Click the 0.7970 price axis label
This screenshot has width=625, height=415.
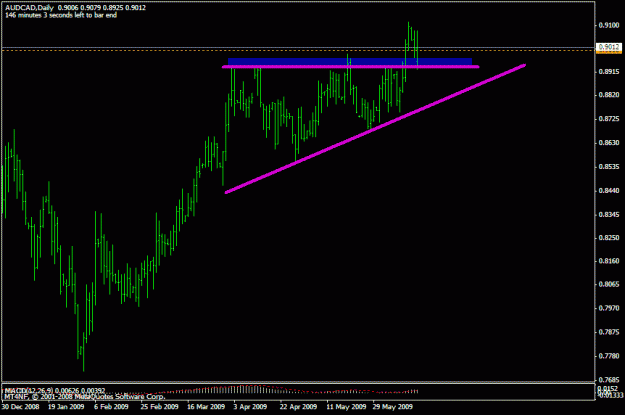609,308
